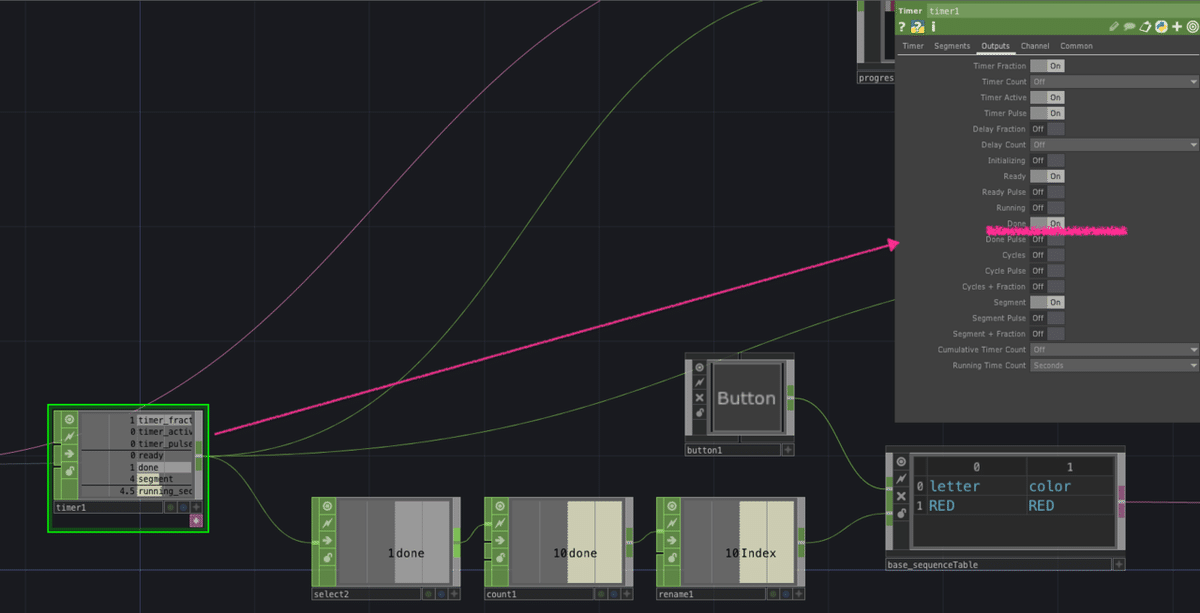Viewport: 1200px width, 613px height.
Task: Switch to the Common tab
Action: click(1076, 46)
